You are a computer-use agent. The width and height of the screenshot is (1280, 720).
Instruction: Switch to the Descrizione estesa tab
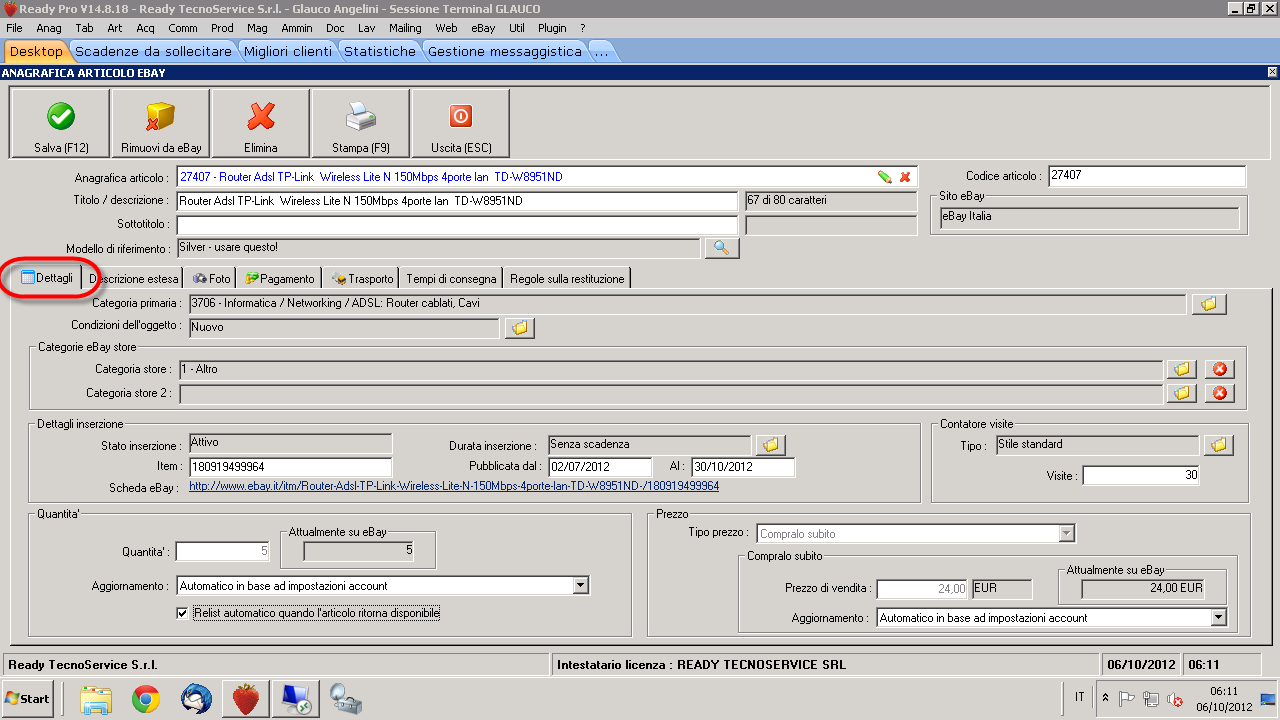click(133, 279)
